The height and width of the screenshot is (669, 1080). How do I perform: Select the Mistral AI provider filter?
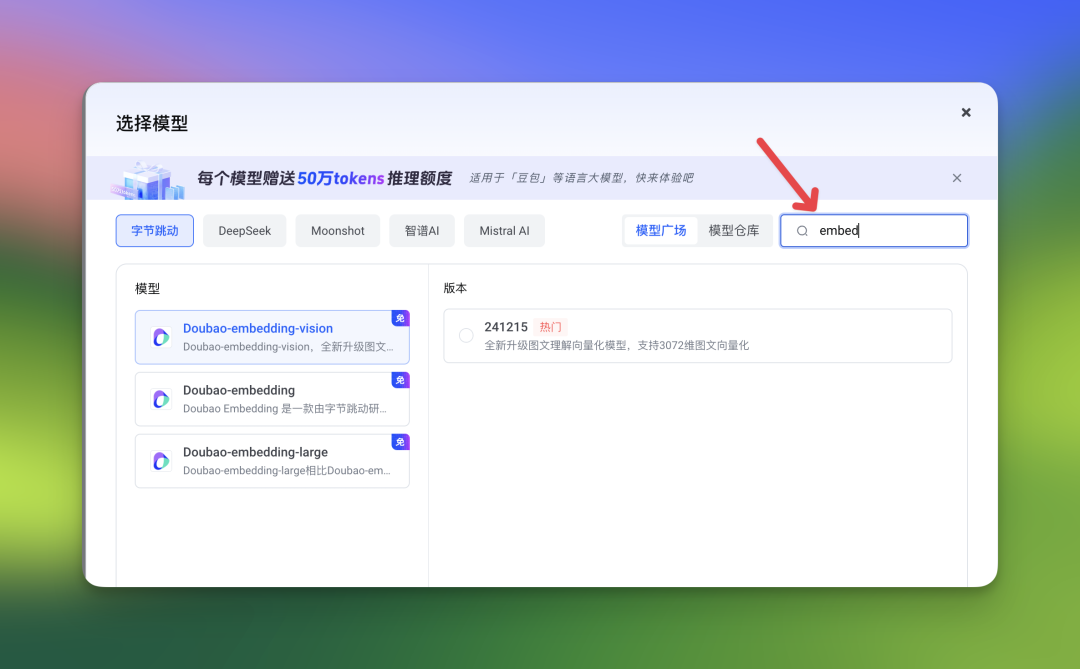tap(504, 231)
